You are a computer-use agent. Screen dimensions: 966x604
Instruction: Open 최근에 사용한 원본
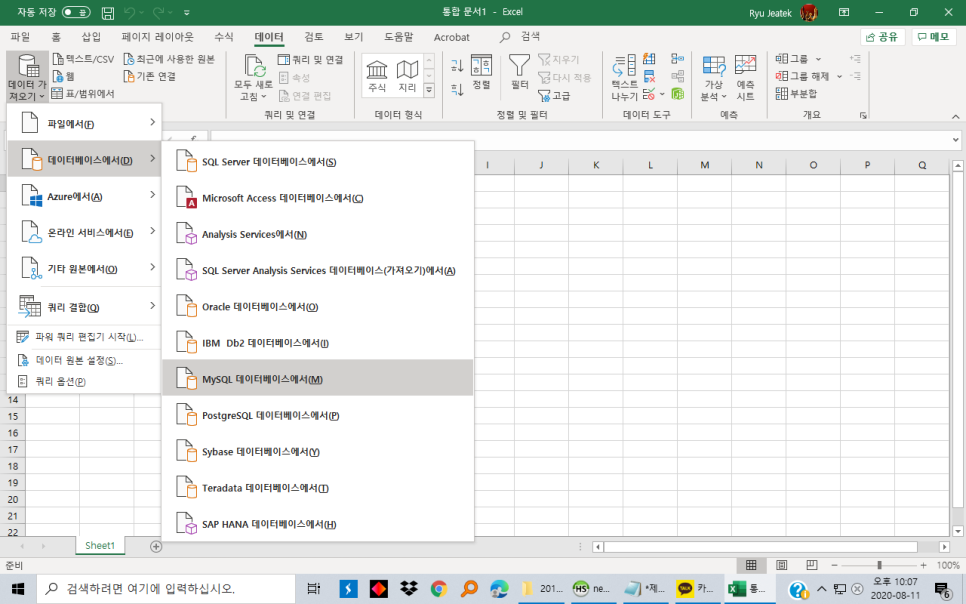[169, 59]
